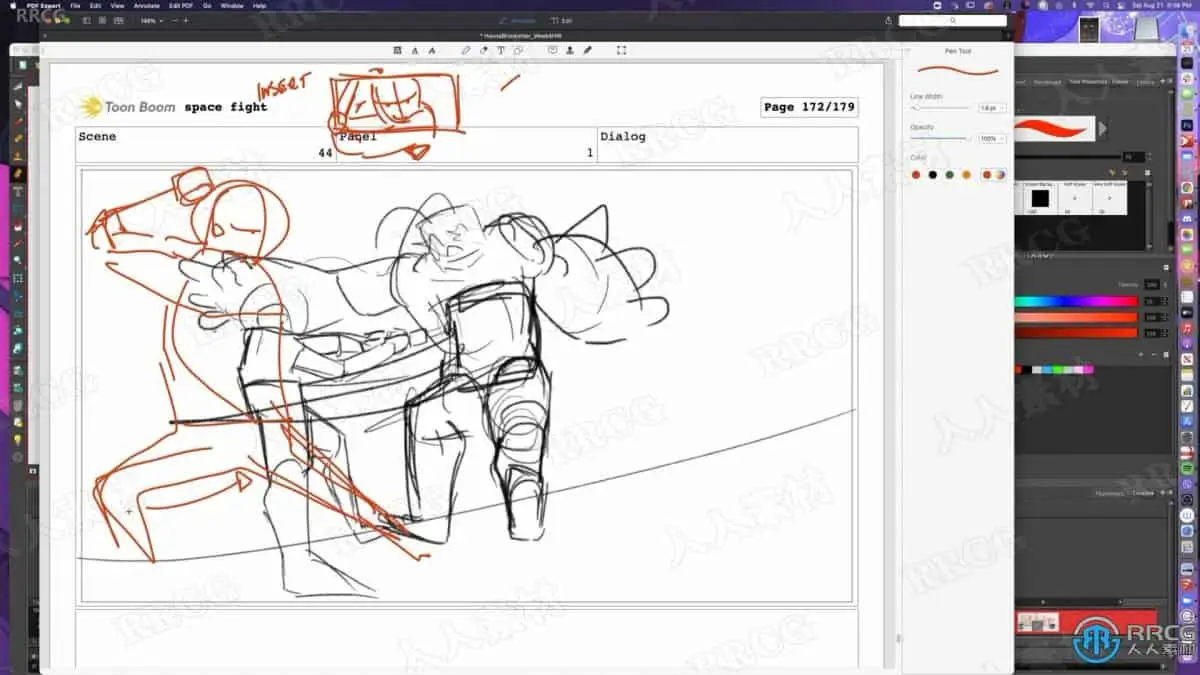This screenshot has width=1200, height=675.
Task: Open the Annotate menu in menu bar
Action: click(147, 5)
